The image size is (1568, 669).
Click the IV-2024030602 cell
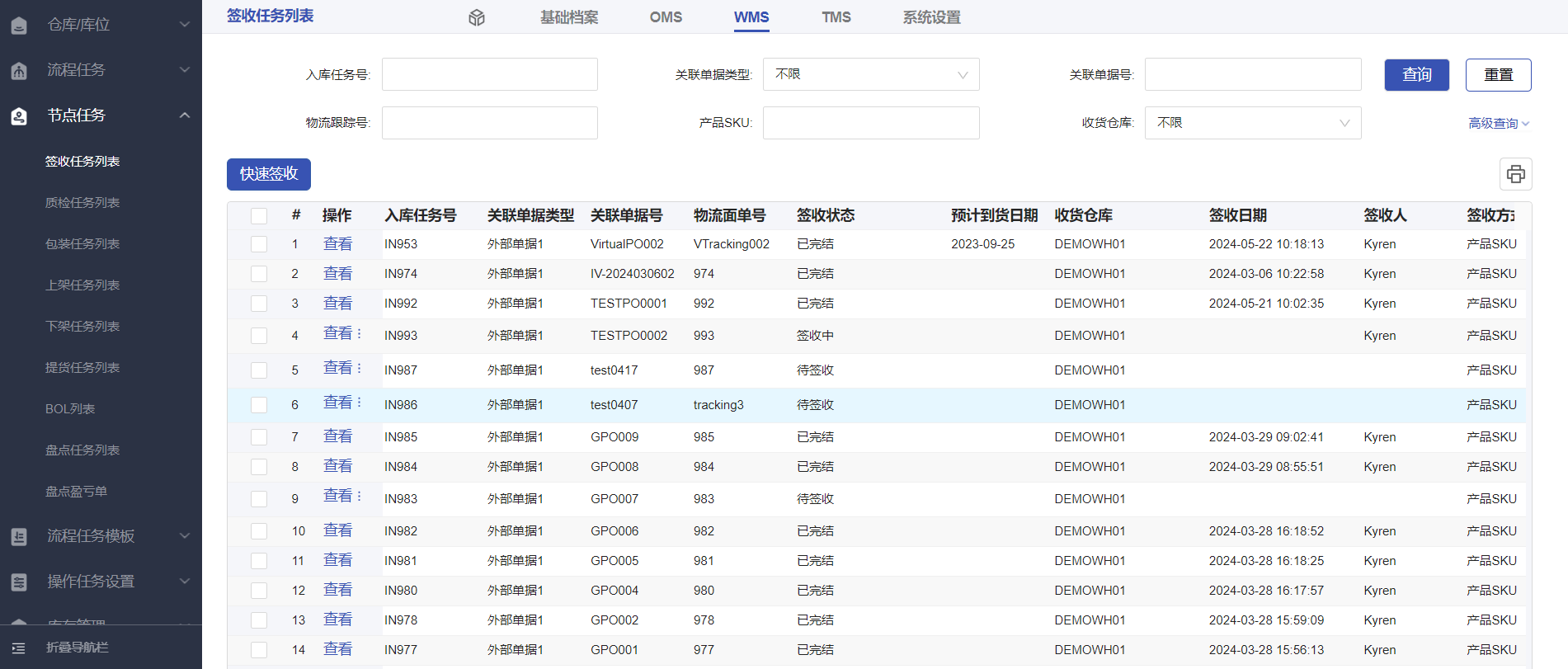coord(633,274)
